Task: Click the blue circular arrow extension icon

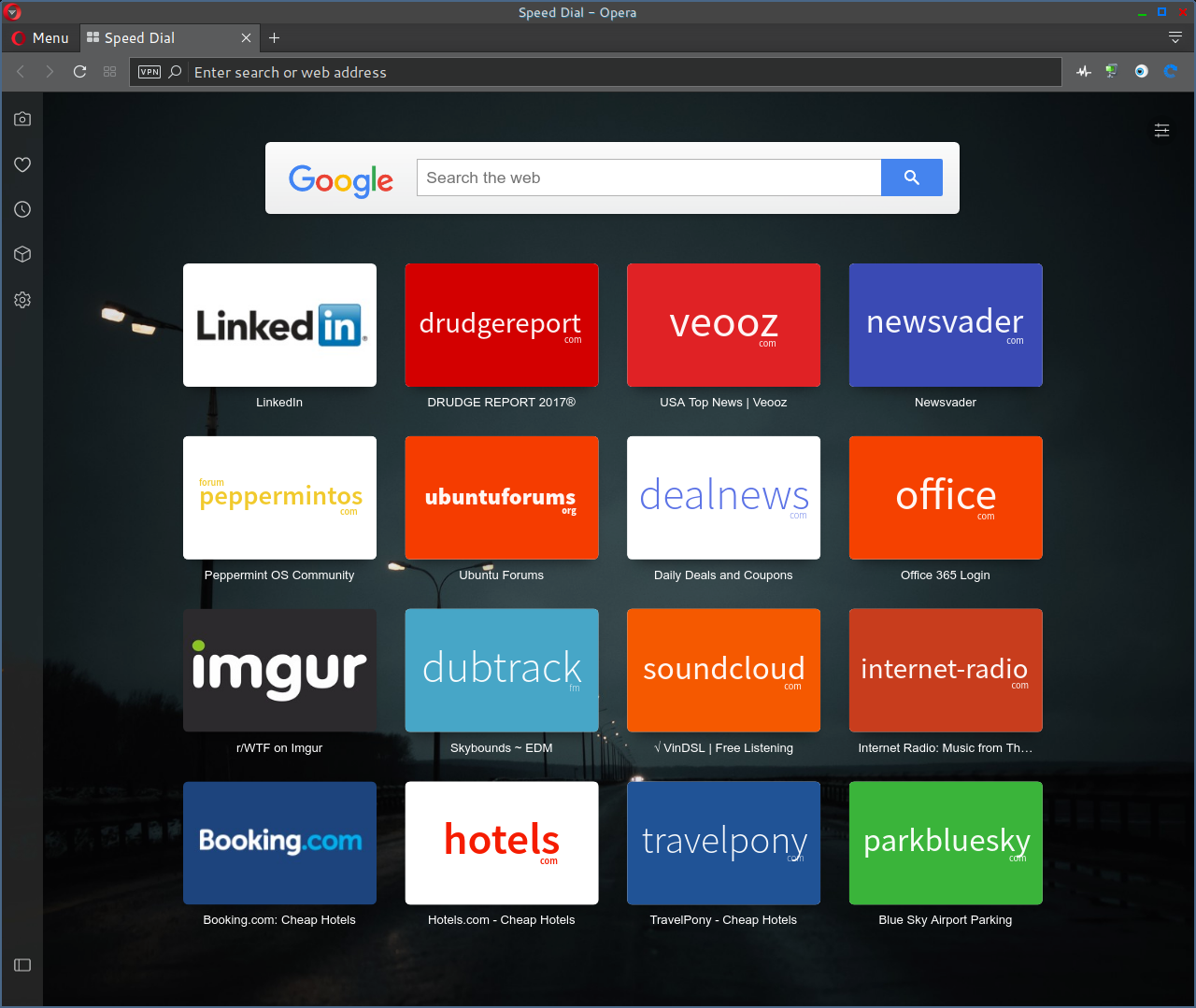Action: [1170, 72]
